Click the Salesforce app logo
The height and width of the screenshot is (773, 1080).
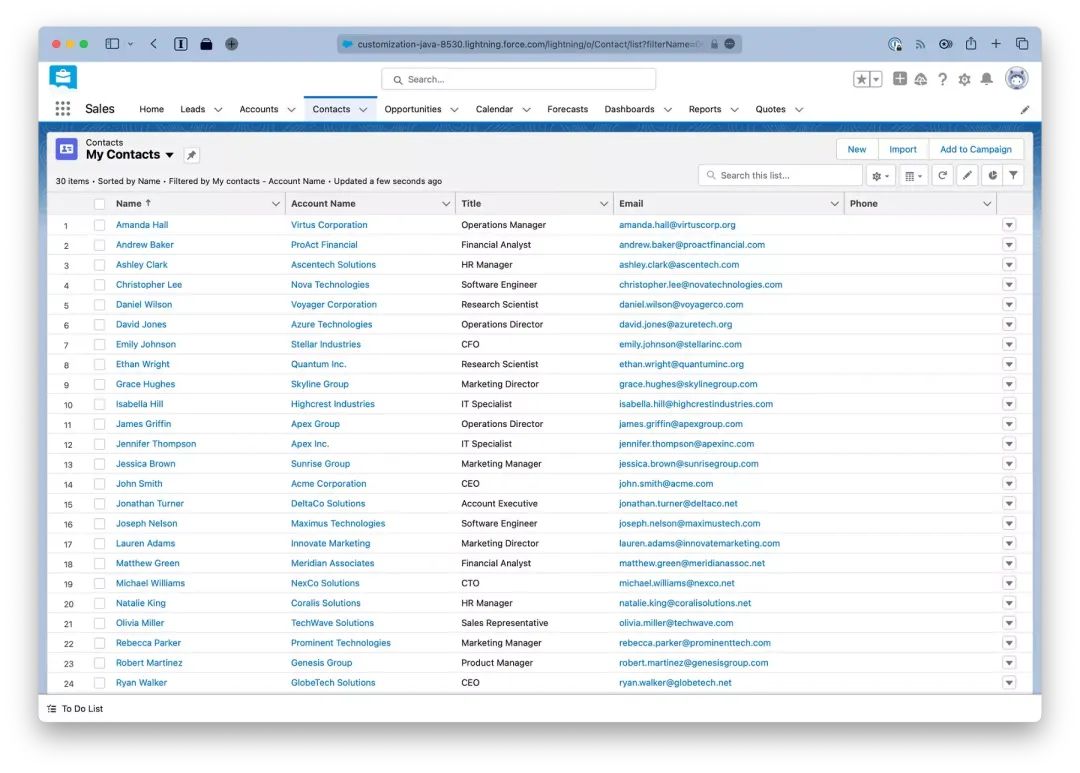point(63,77)
